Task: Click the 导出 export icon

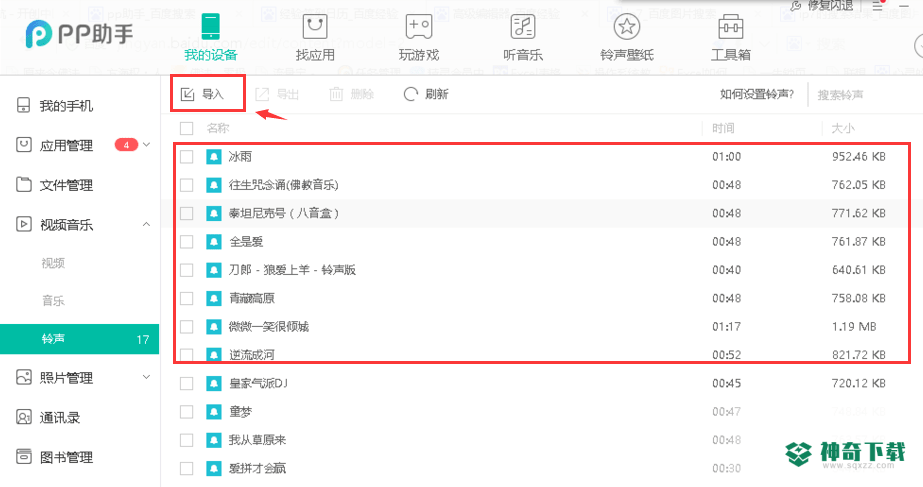Action: pyautogui.click(x=262, y=94)
